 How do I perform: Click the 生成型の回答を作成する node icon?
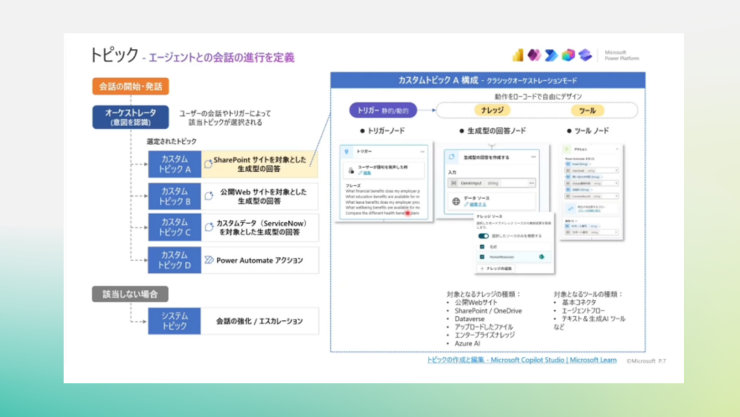[x=452, y=157]
